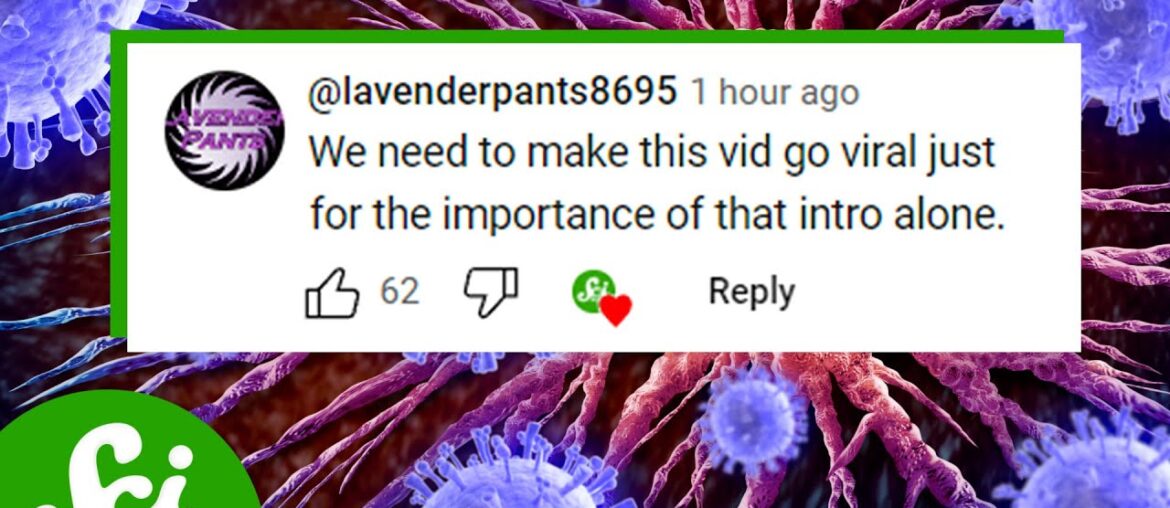Click the first line of comment text
The image size is (1170, 508).
point(653,155)
